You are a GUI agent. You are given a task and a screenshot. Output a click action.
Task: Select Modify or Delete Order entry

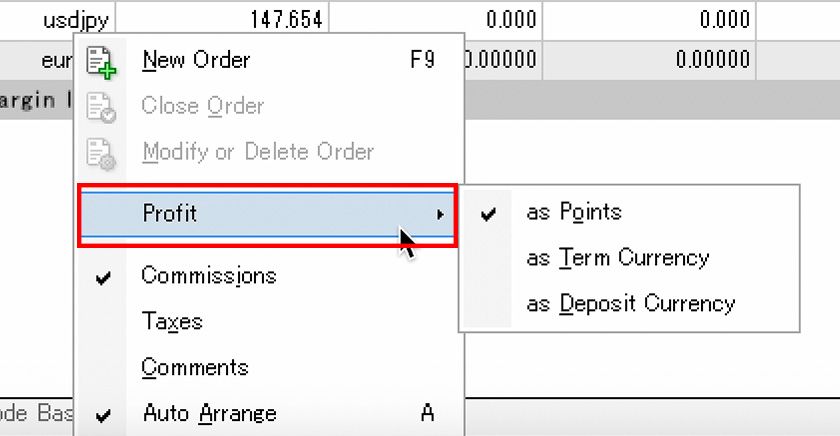(257, 152)
